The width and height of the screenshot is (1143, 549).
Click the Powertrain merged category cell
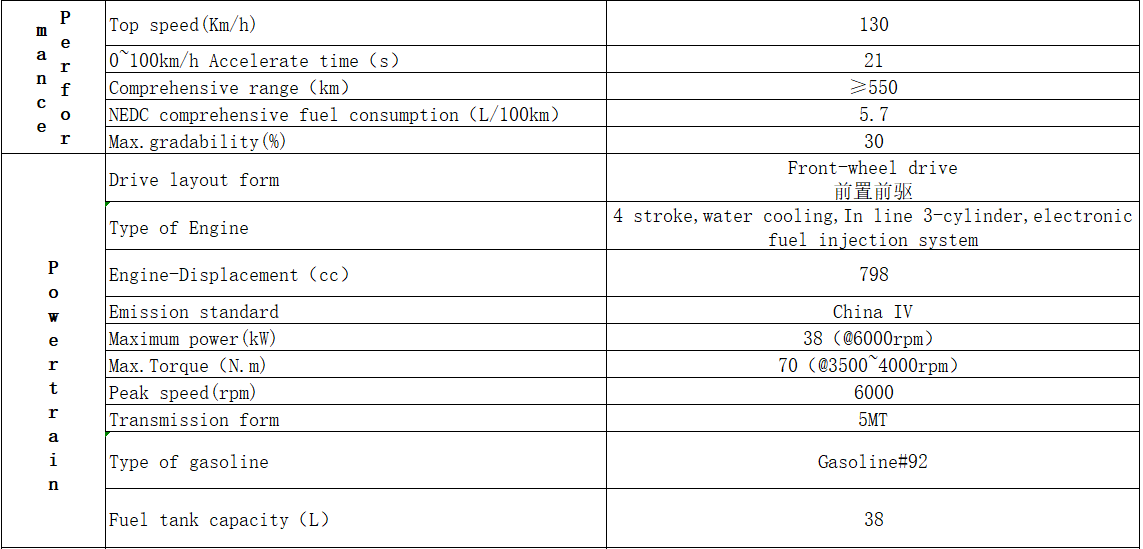53,351
